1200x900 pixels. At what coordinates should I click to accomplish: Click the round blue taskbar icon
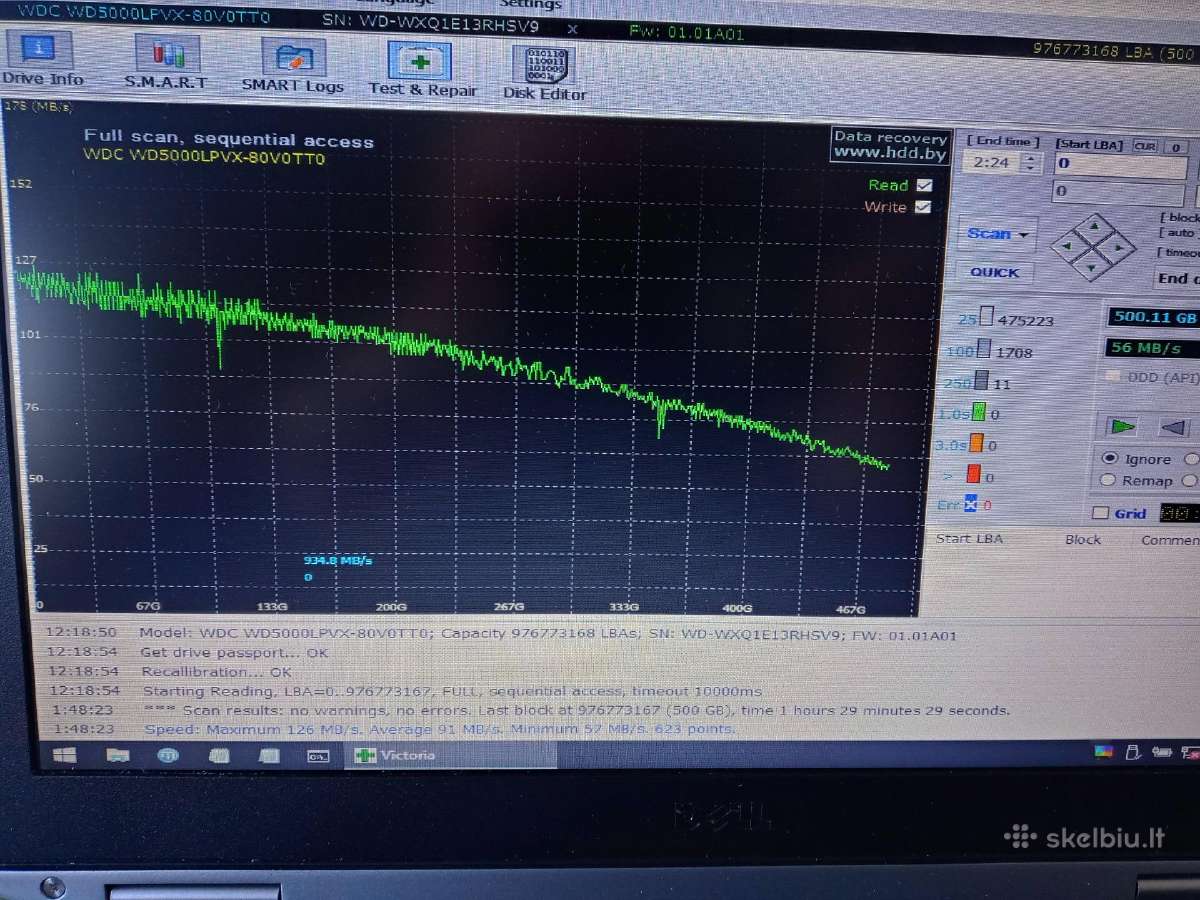pyautogui.click(x=168, y=756)
